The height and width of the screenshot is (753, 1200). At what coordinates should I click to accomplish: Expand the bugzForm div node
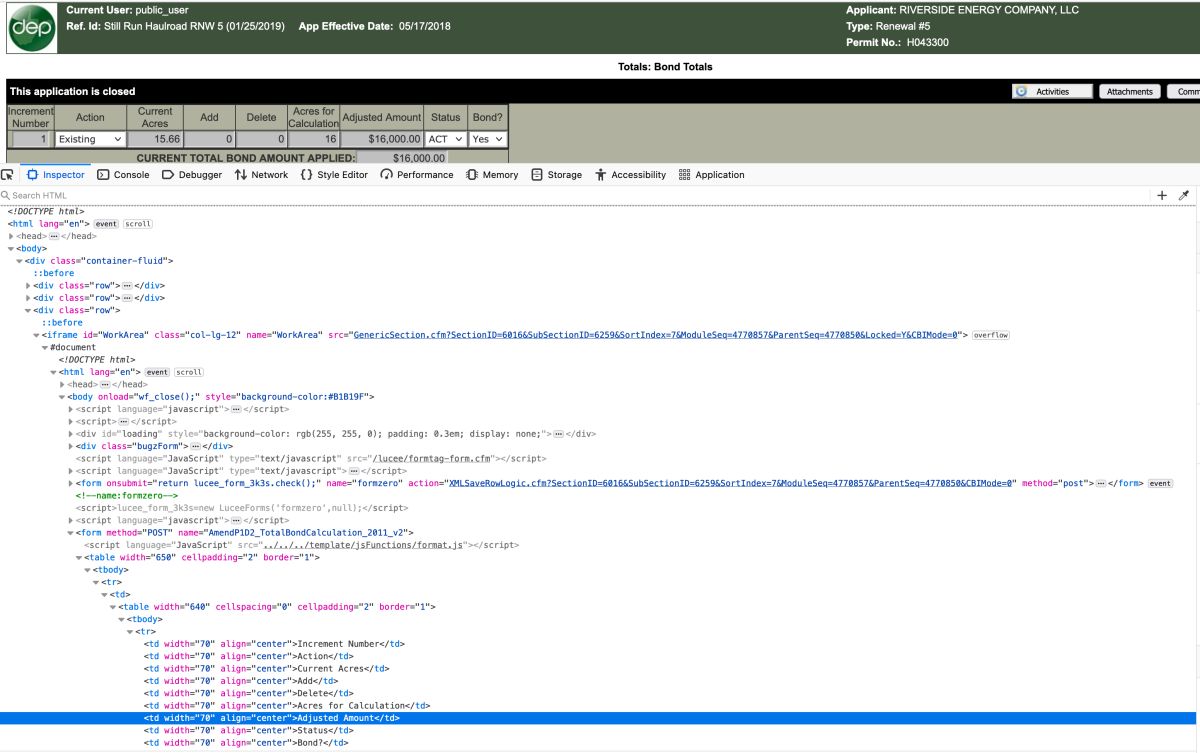tap(70, 446)
